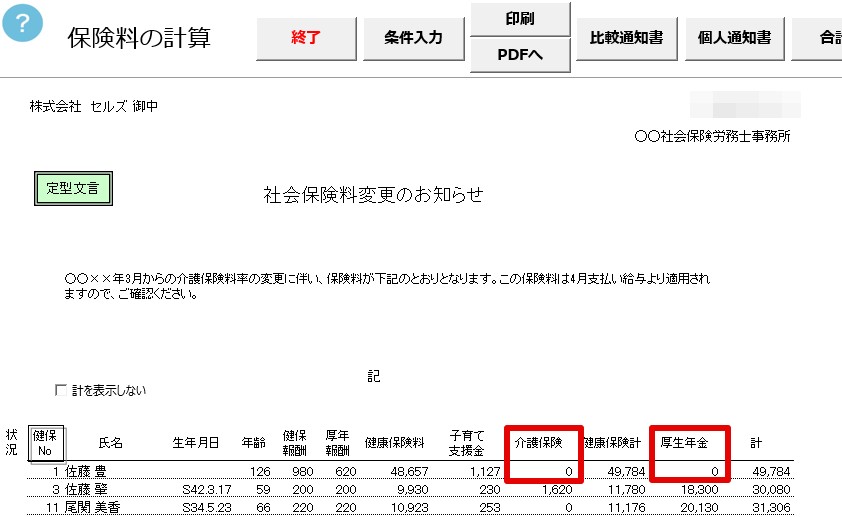Click the 印刷 print button
This screenshot has width=842, height=517.
(520, 19)
